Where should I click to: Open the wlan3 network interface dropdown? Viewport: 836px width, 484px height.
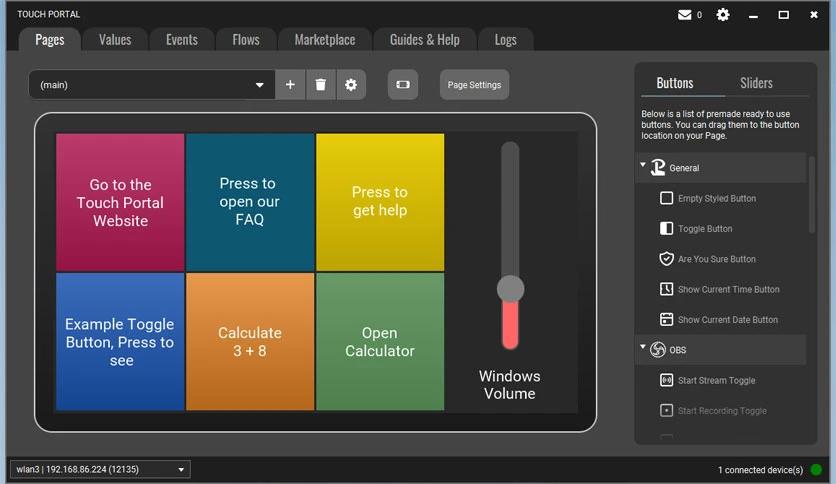point(99,469)
